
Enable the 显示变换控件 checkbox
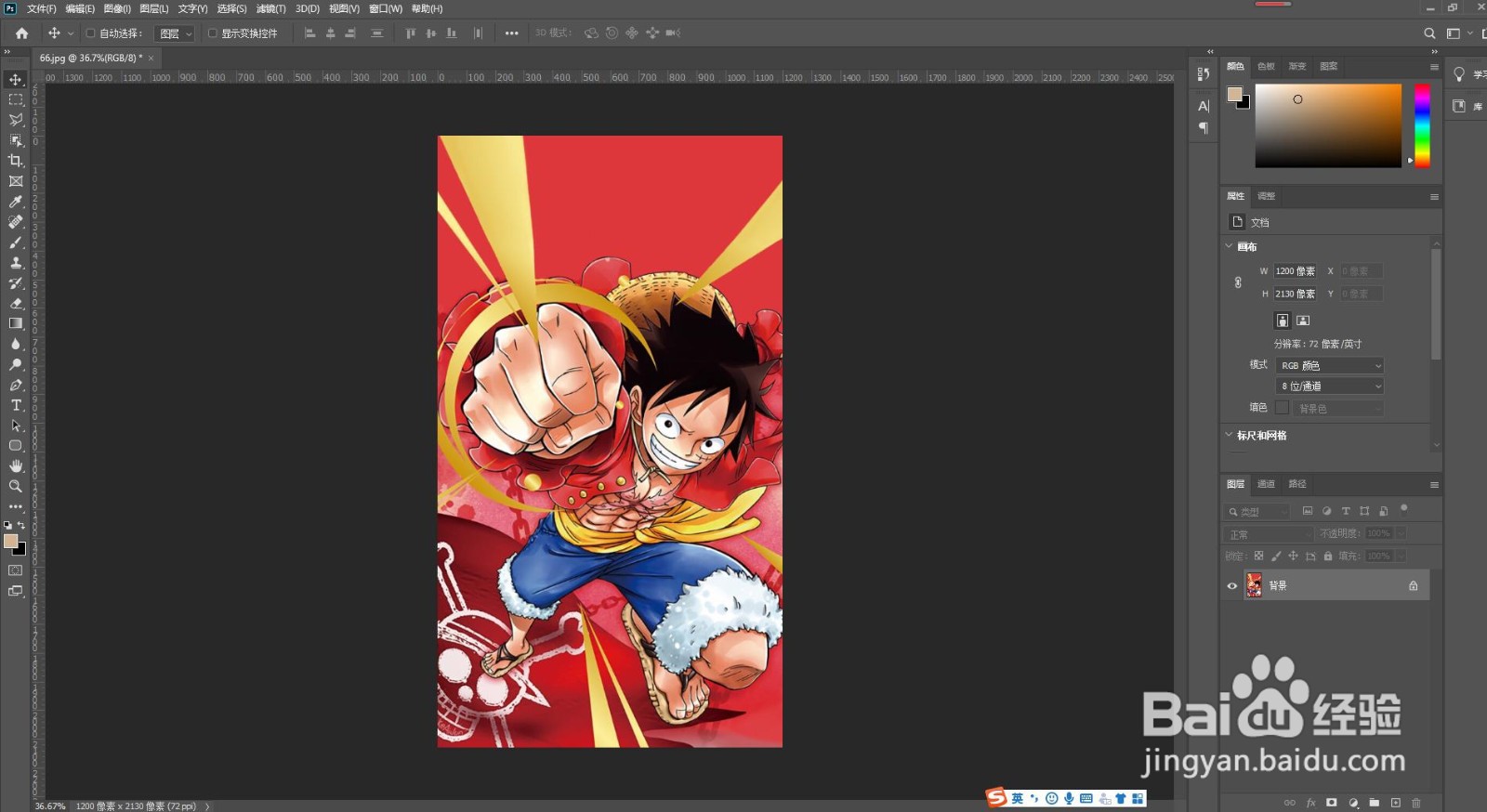pos(212,33)
